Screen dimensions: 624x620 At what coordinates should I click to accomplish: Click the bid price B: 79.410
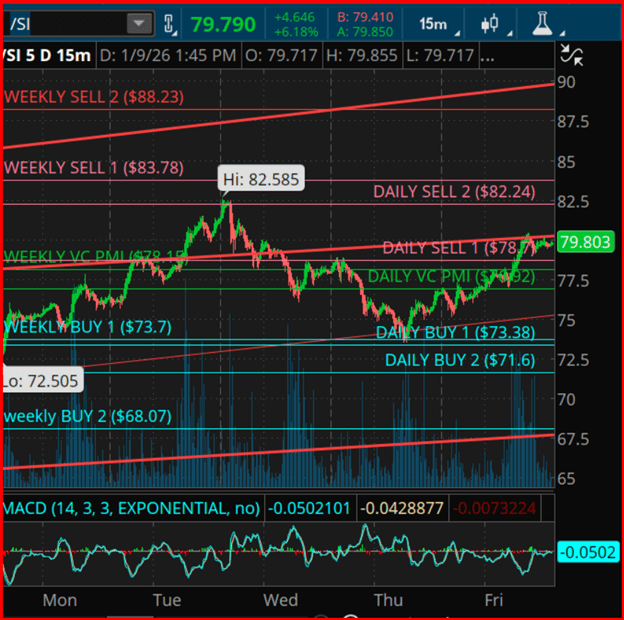coord(371,16)
